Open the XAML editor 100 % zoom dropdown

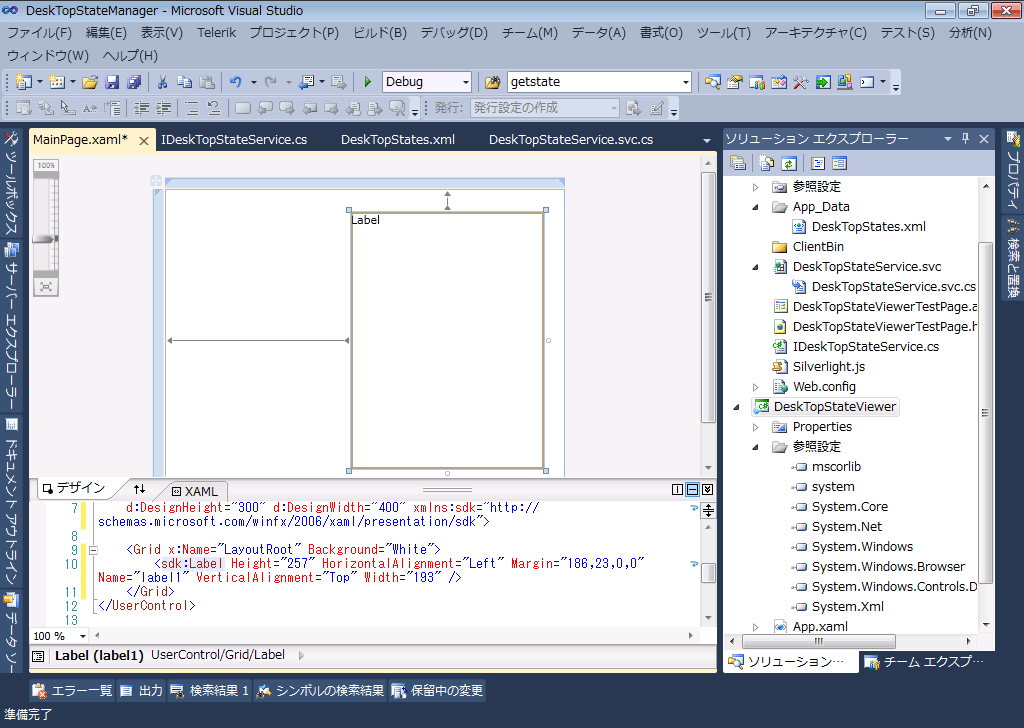point(83,636)
